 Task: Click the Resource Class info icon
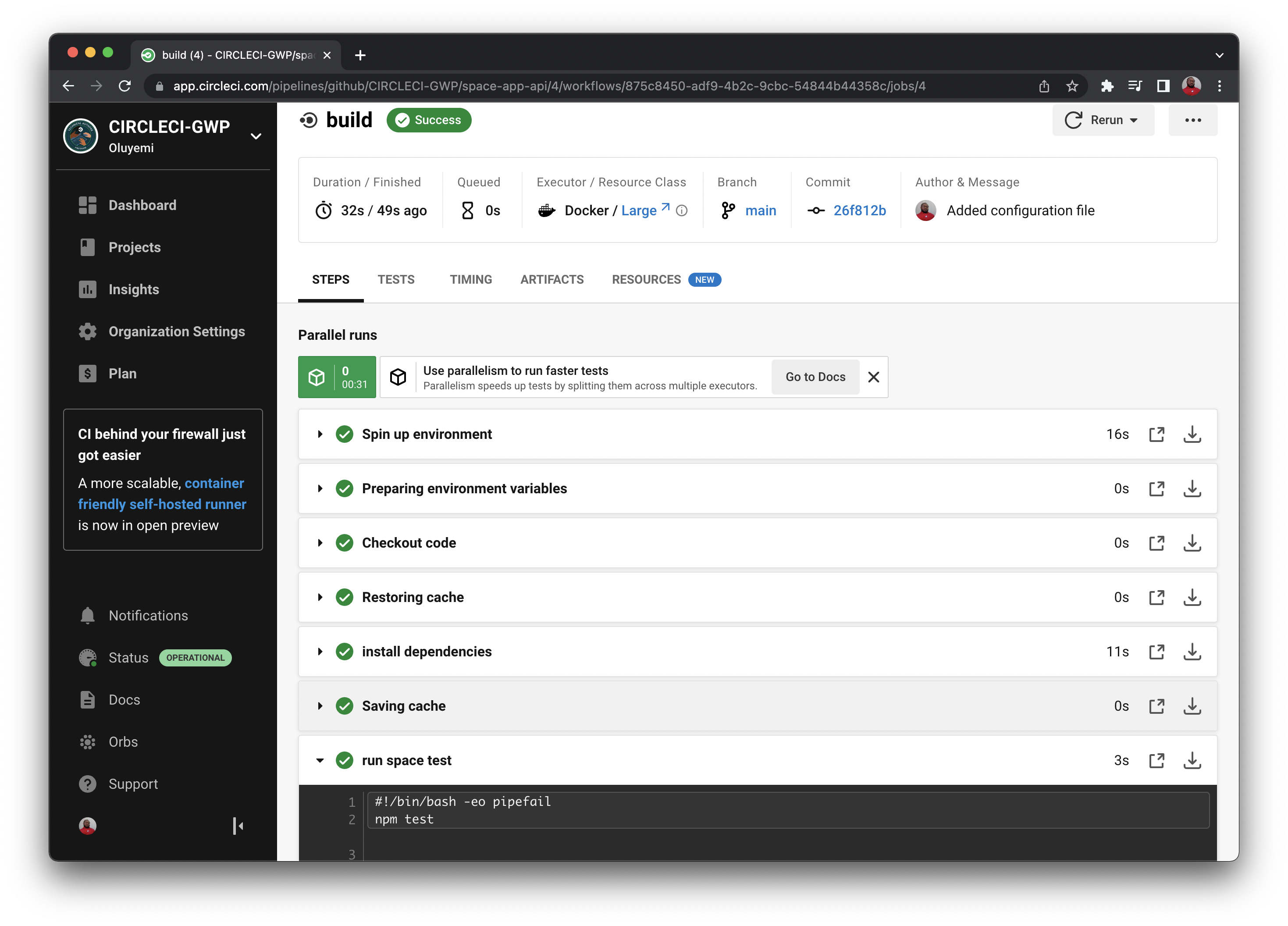[x=682, y=211]
